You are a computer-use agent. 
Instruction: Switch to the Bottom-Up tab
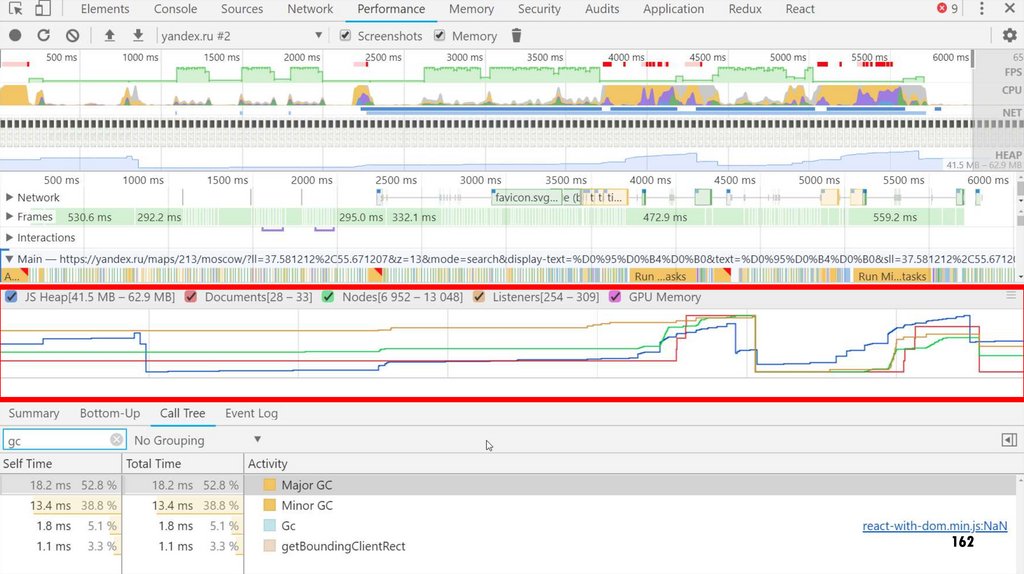coord(110,413)
